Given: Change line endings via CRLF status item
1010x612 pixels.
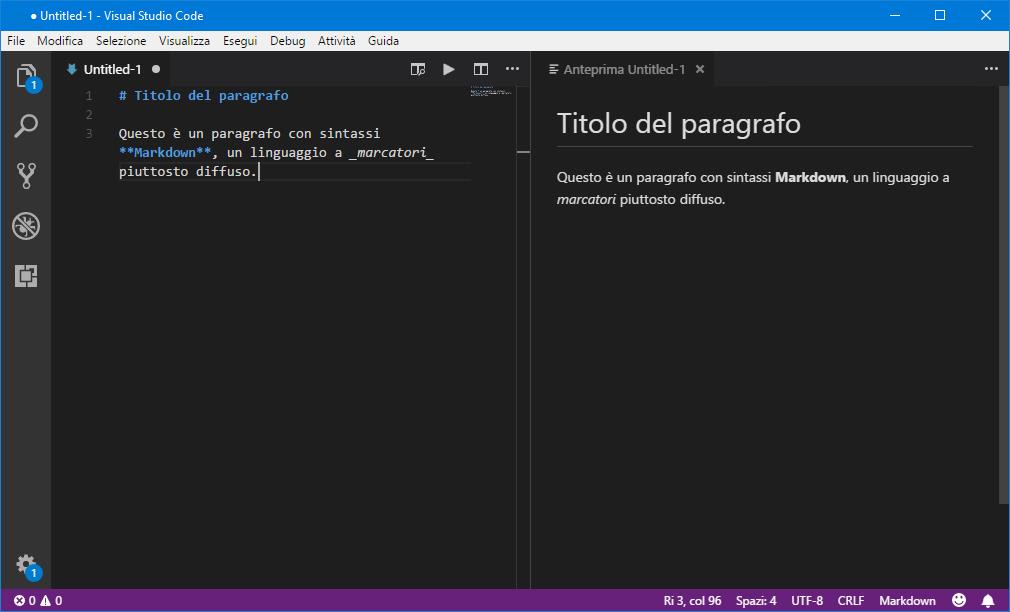Looking at the screenshot, I should [x=851, y=600].
